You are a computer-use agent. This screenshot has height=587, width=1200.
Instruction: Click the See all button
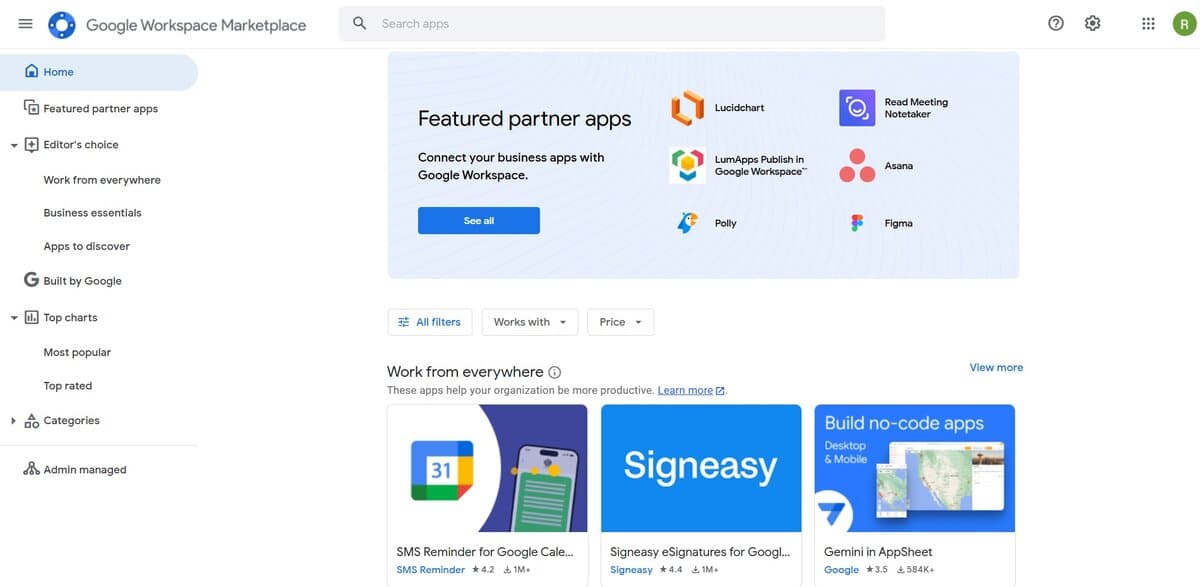(x=479, y=221)
